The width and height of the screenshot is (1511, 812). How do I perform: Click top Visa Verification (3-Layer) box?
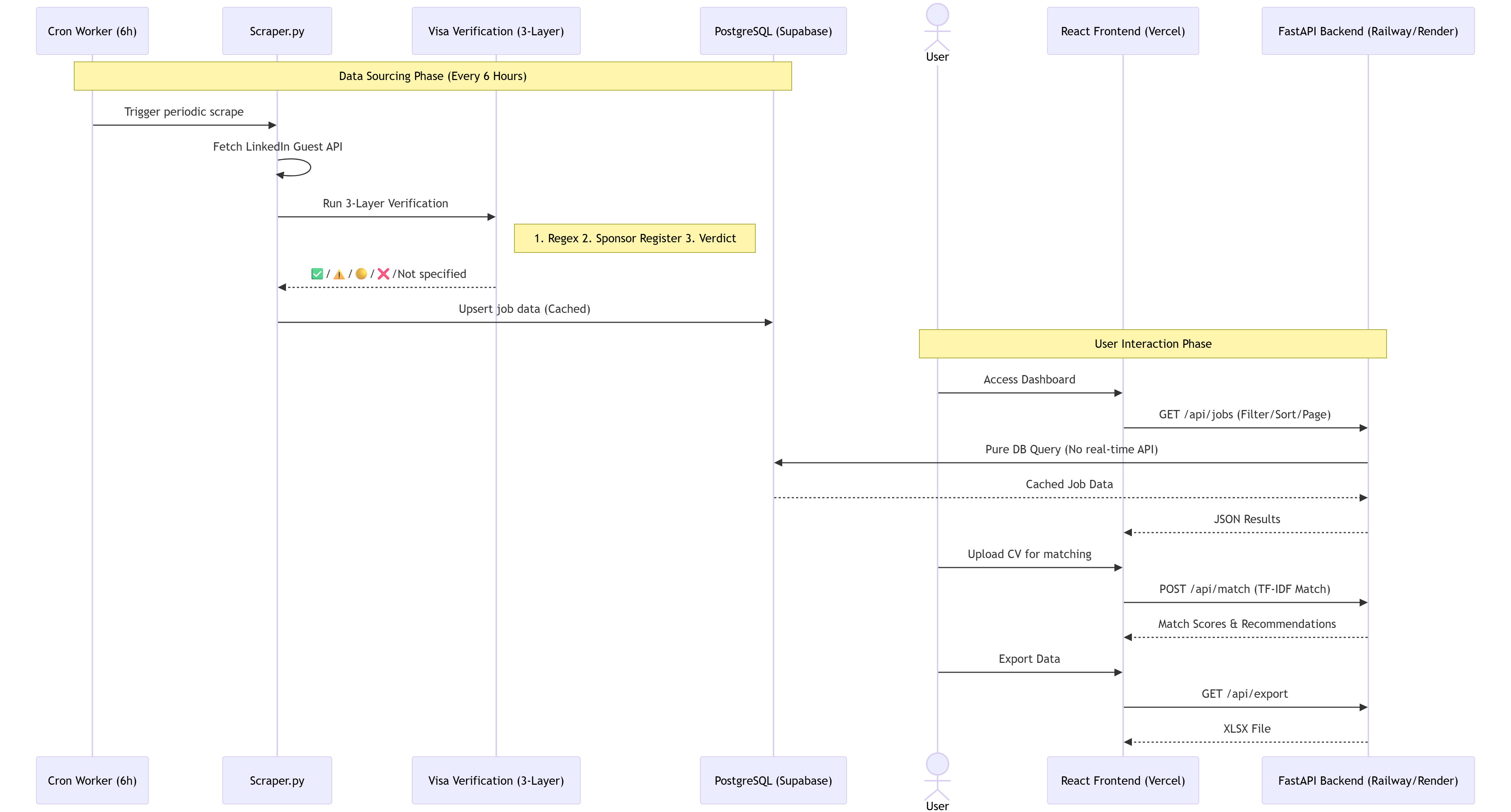tap(496, 31)
